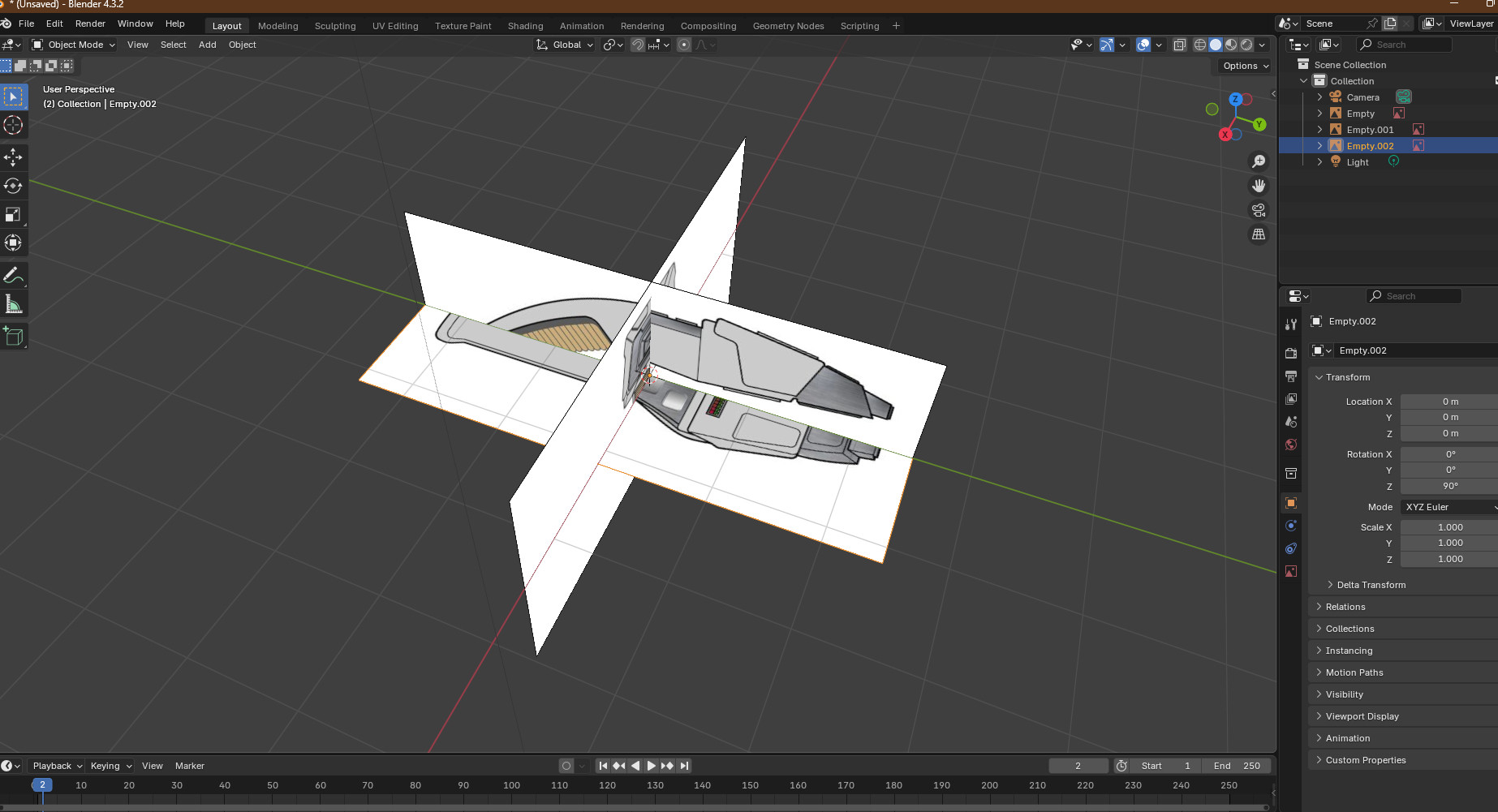Image resolution: width=1498 pixels, height=812 pixels.
Task: Select the Add Cube tool
Action: click(x=13, y=336)
